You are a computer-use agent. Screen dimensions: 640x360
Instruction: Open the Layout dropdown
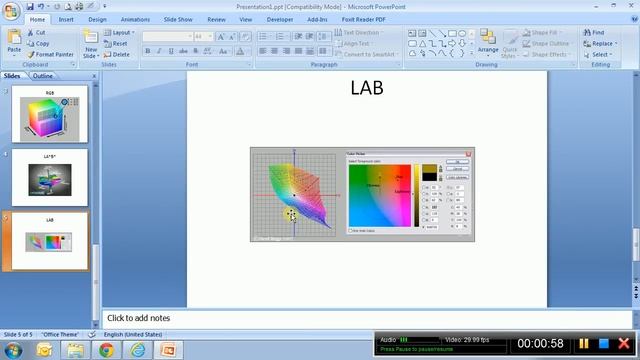coord(119,32)
